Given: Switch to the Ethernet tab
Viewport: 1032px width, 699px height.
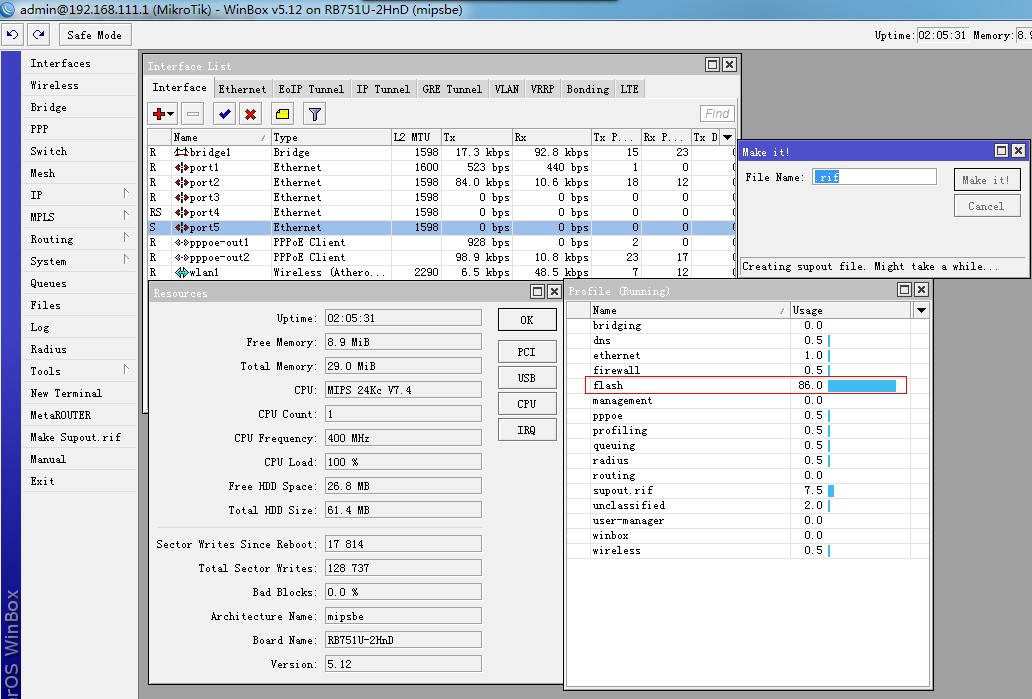Looking at the screenshot, I should [x=242, y=89].
